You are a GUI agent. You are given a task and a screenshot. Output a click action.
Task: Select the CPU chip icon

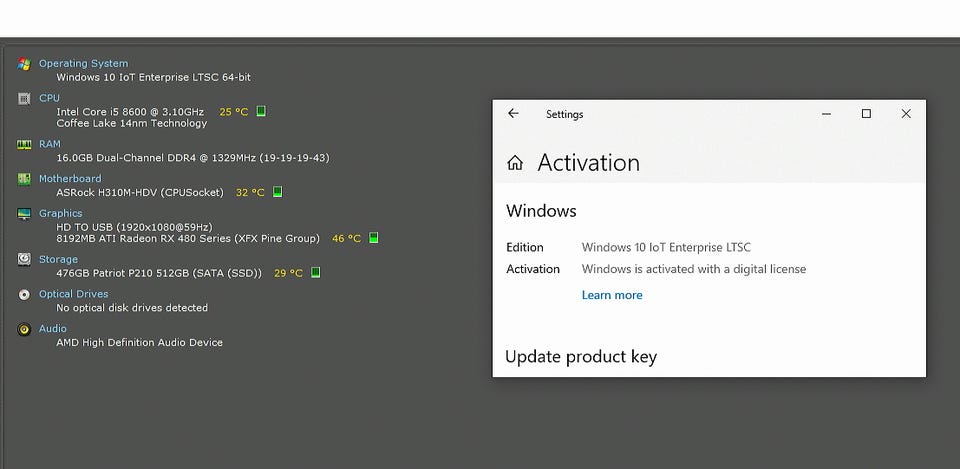[24, 98]
